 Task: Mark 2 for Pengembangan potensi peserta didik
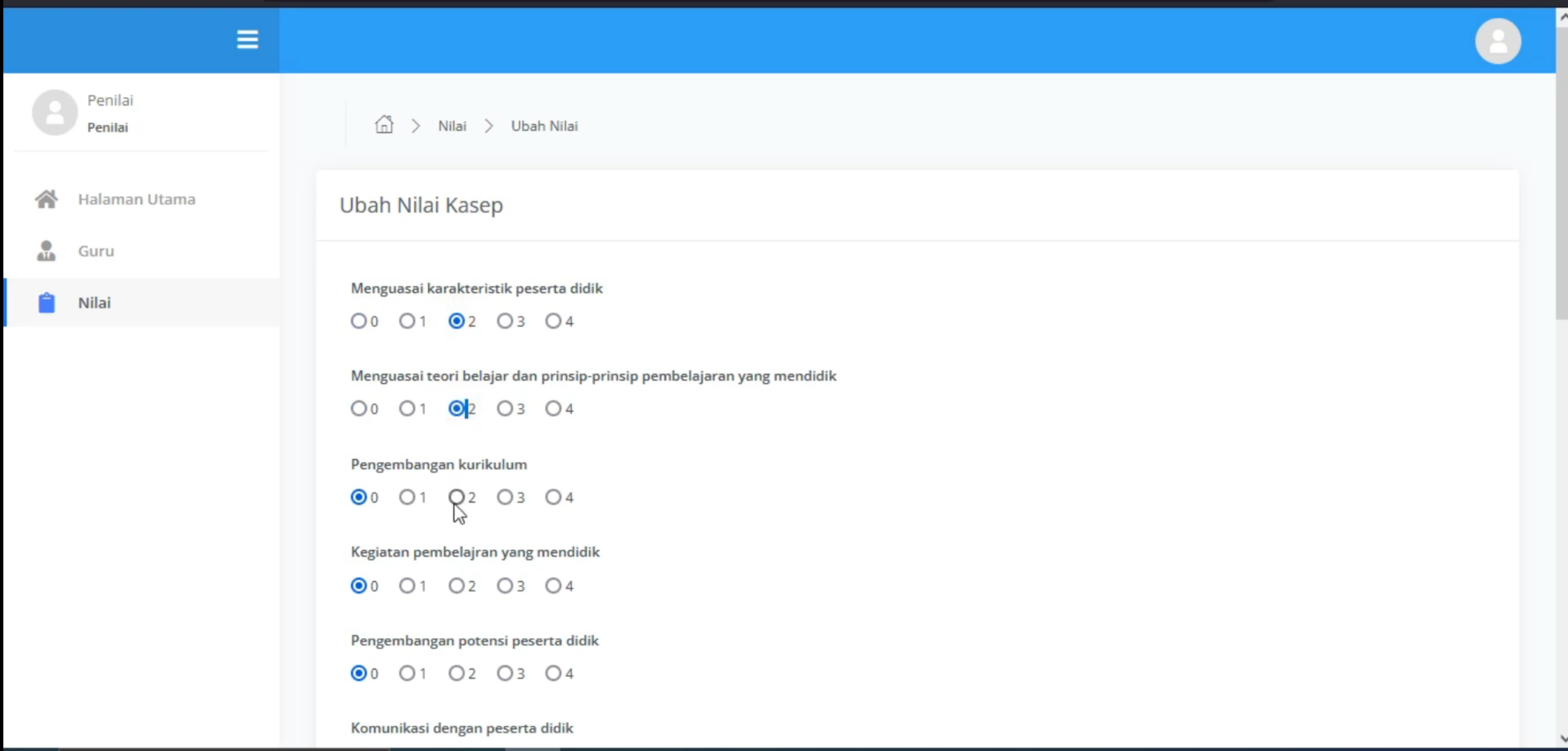456,673
